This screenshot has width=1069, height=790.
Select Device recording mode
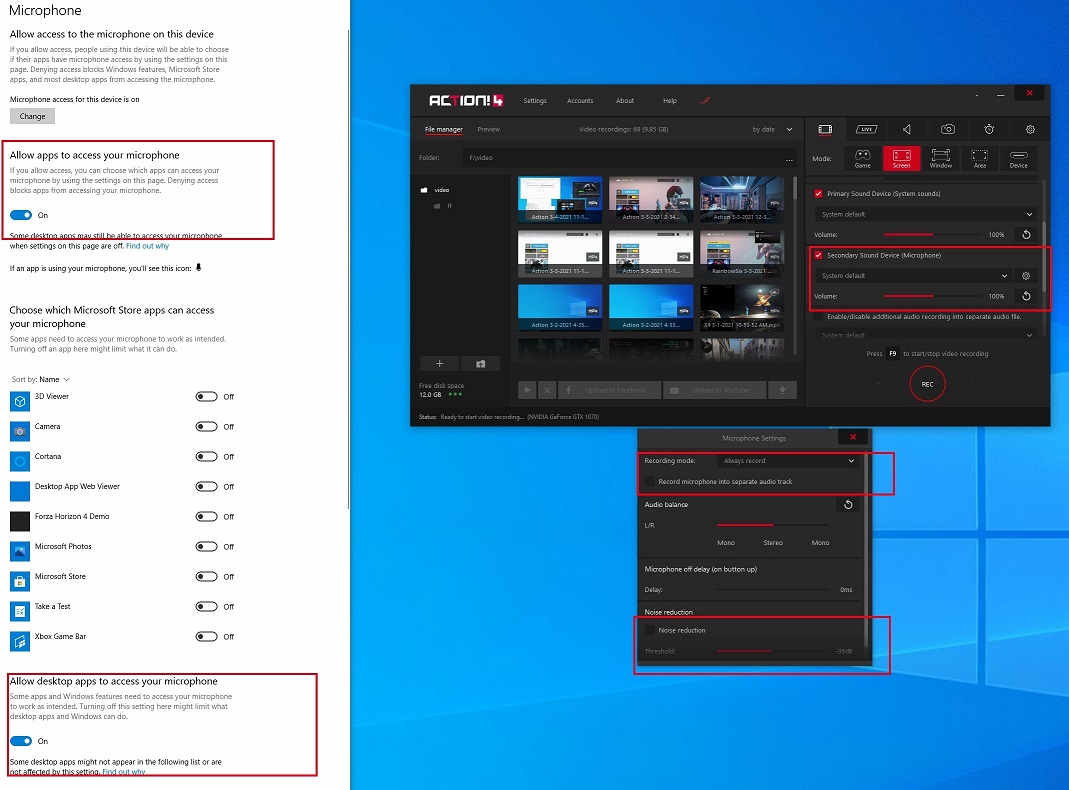1019,158
